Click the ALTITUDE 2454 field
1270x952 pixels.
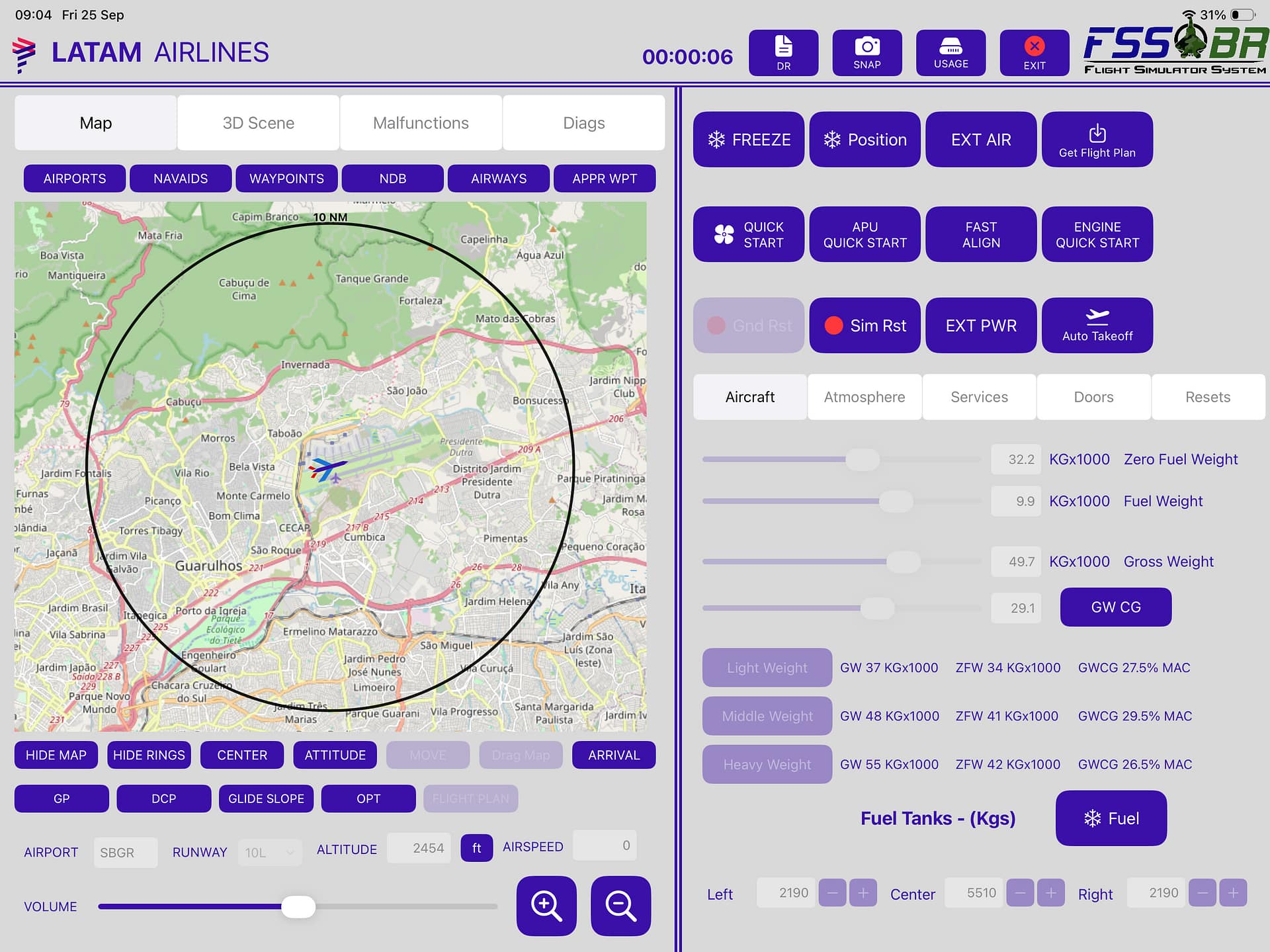[x=419, y=848]
